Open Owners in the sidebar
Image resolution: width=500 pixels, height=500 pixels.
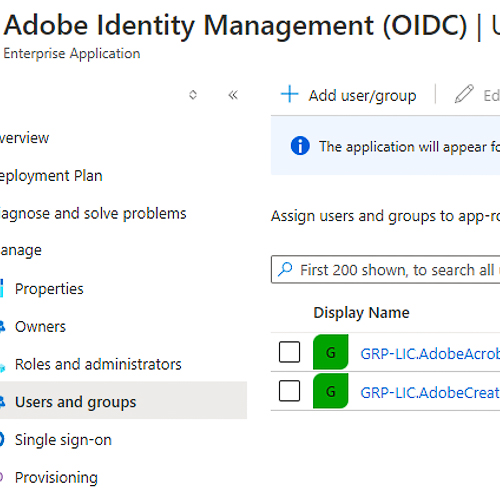40,327
